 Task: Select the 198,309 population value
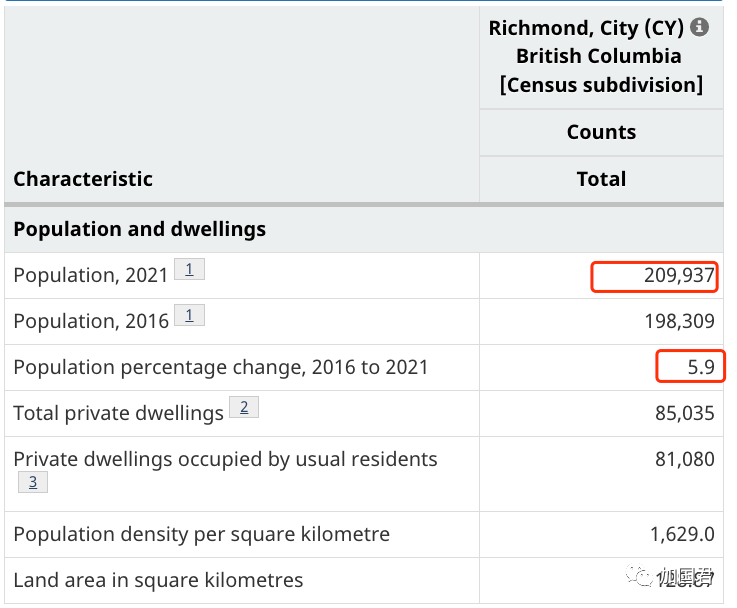(x=679, y=321)
